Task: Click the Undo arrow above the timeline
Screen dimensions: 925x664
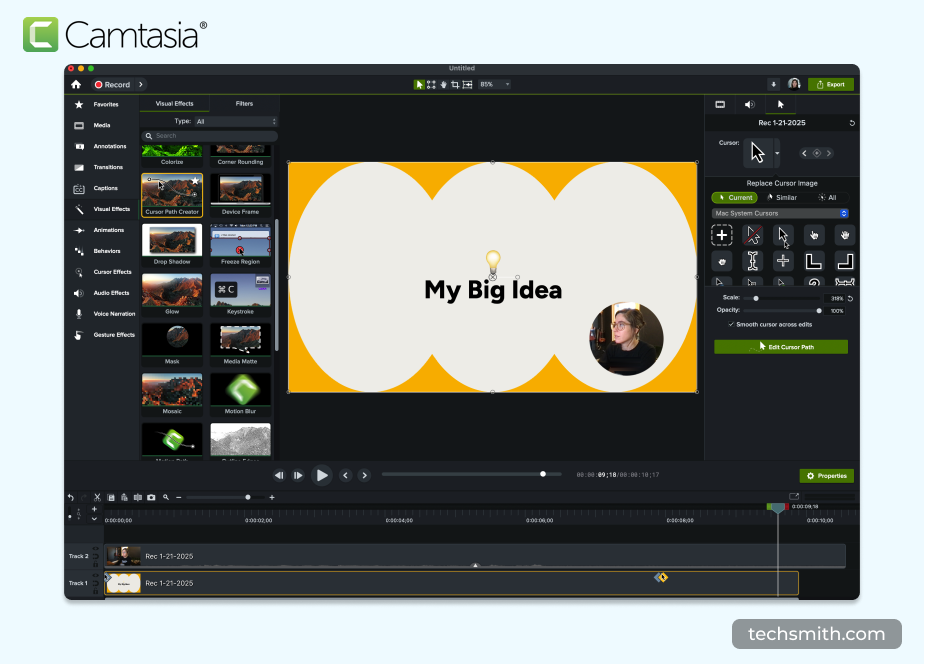Action: tap(70, 497)
